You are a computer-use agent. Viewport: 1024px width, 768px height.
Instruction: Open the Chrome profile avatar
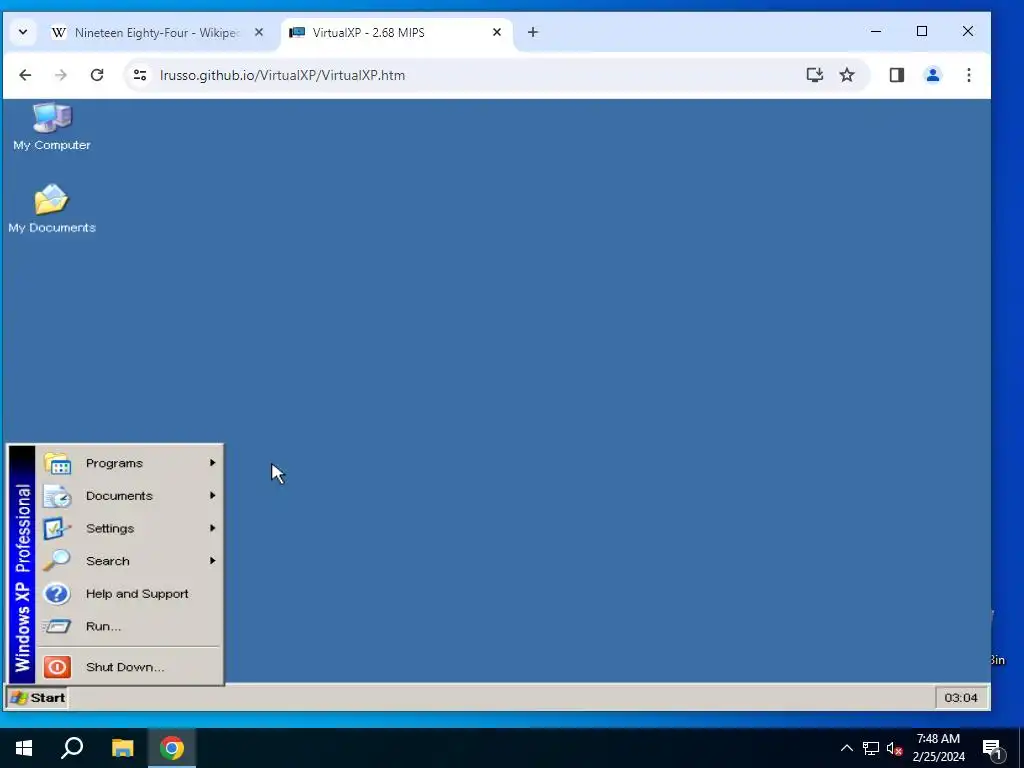(933, 75)
